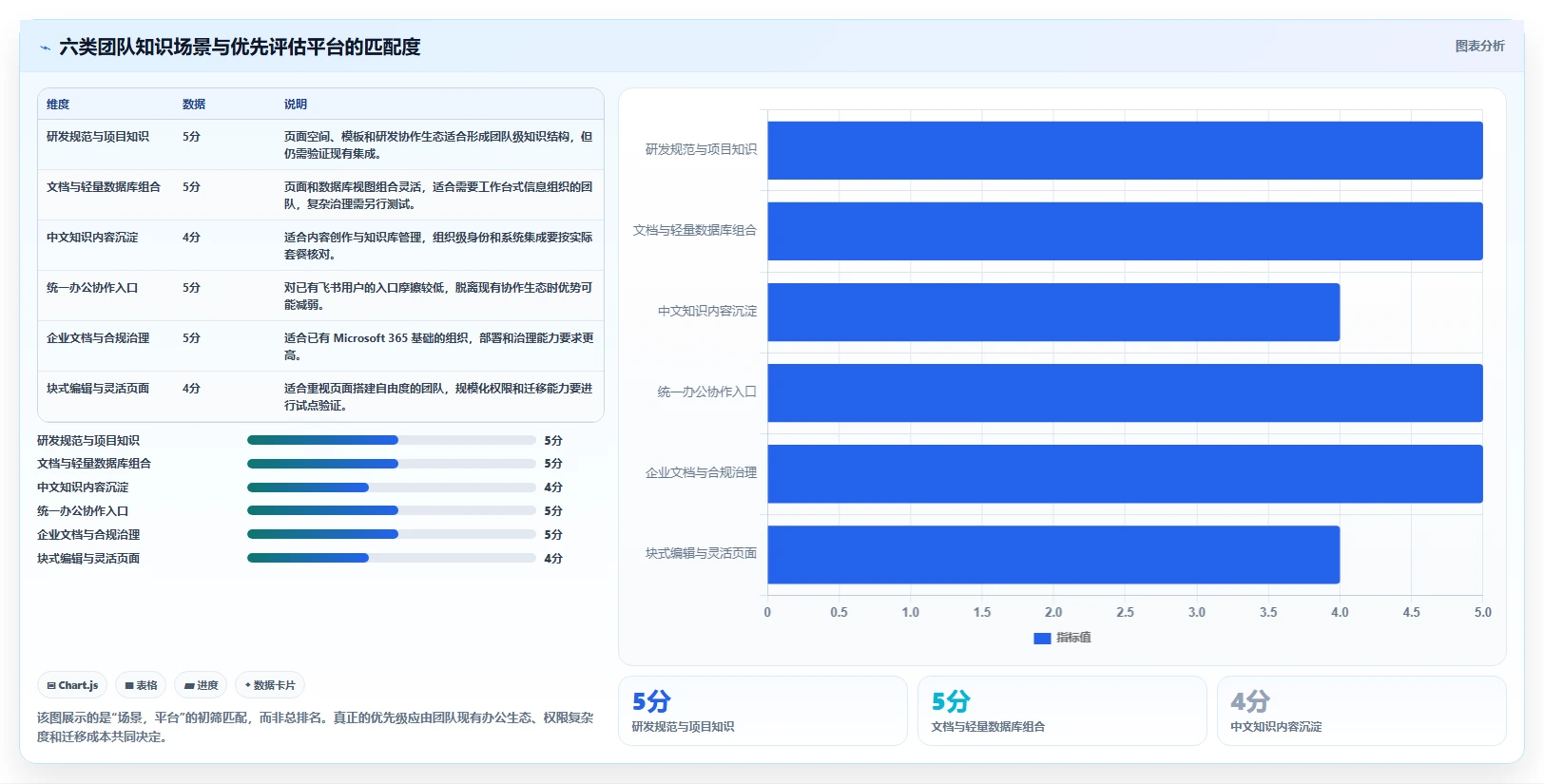Toggle the 指标值 legend label under the chart
Image resolution: width=1544 pixels, height=784 pixels.
pyautogui.click(x=1073, y=638)
